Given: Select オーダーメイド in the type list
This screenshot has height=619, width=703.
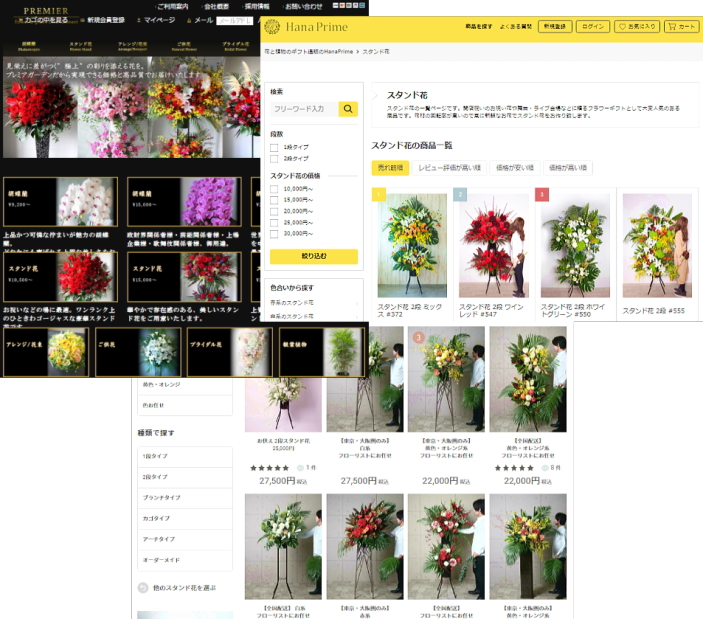Looking at the screenshot, I should (185, 560).
